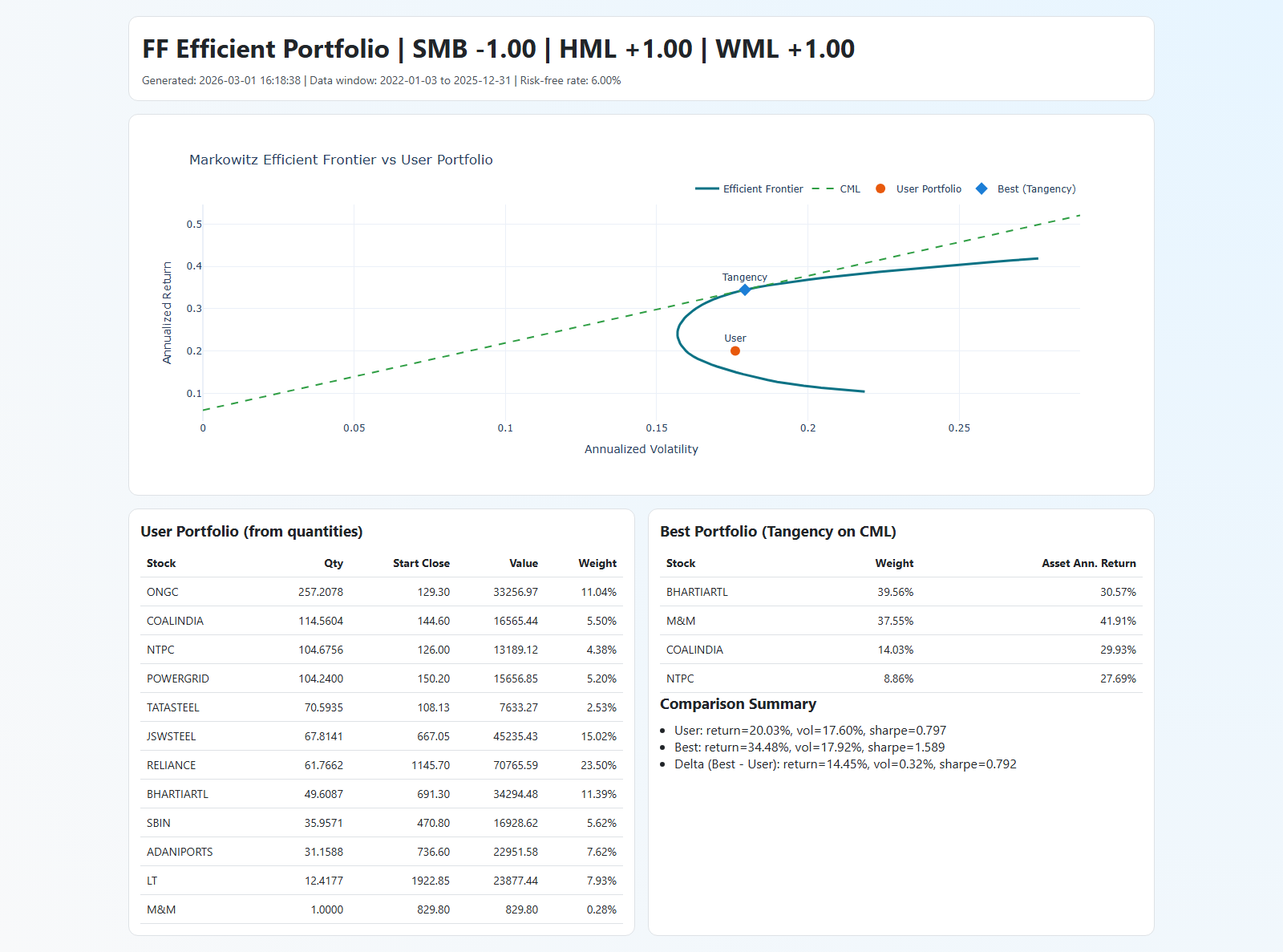Click the NTPC asset return 27.69%

tap(1119, 679)
